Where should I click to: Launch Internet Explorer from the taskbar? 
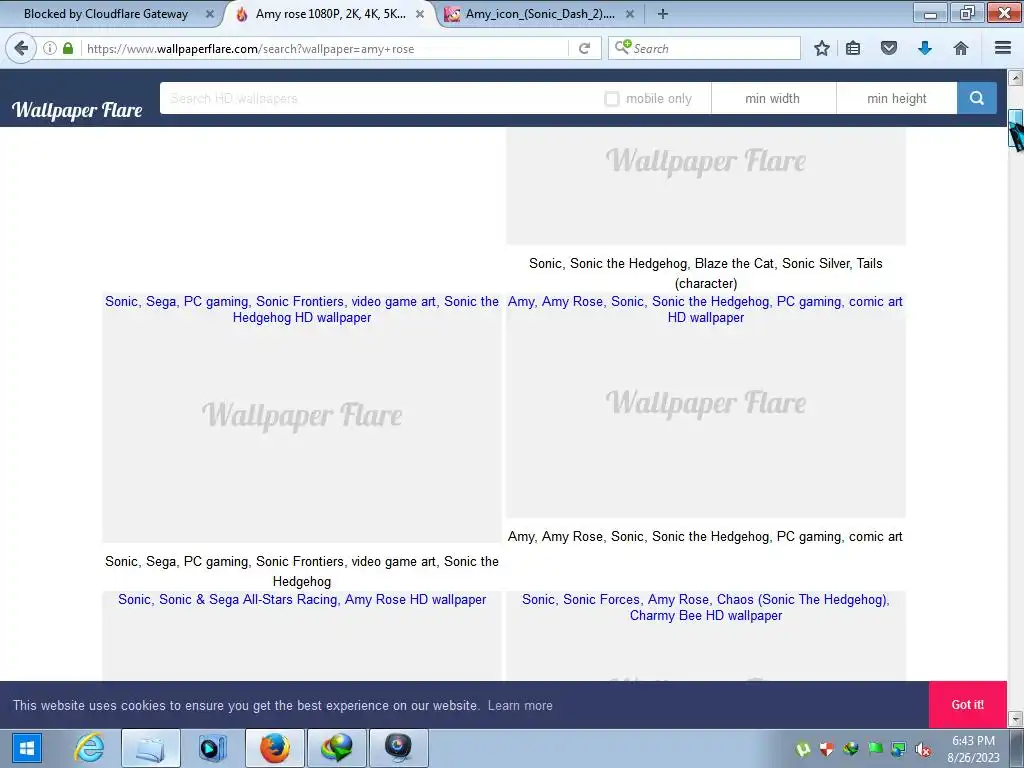click(89, 748)
